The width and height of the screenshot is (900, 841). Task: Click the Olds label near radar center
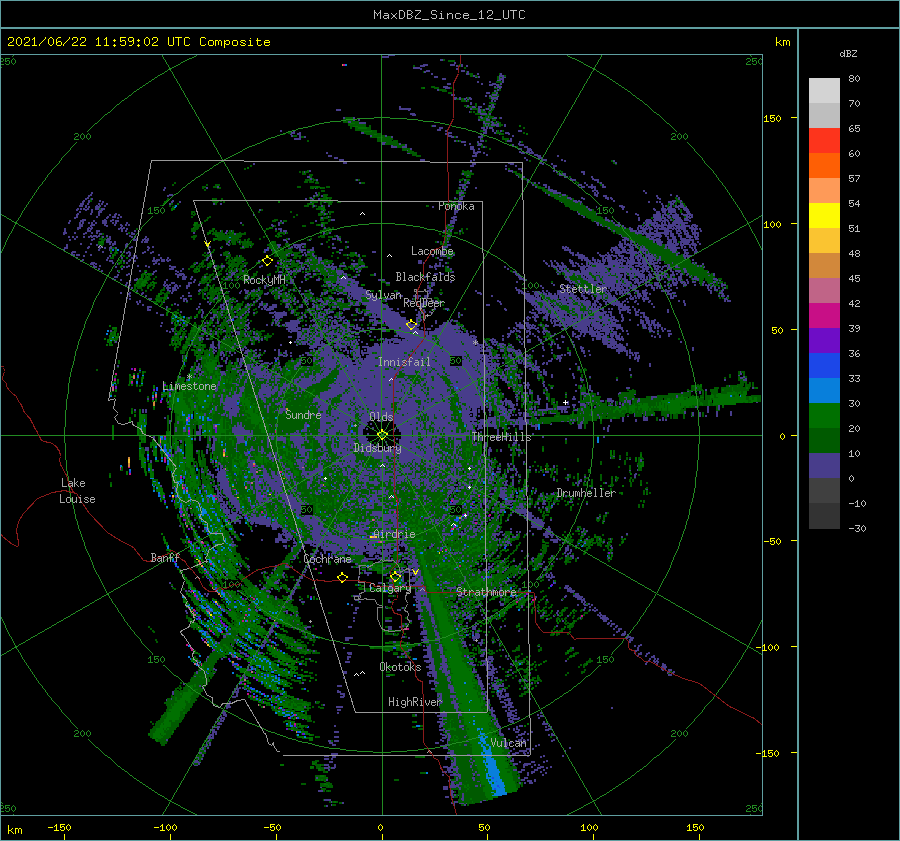point(381,417)
